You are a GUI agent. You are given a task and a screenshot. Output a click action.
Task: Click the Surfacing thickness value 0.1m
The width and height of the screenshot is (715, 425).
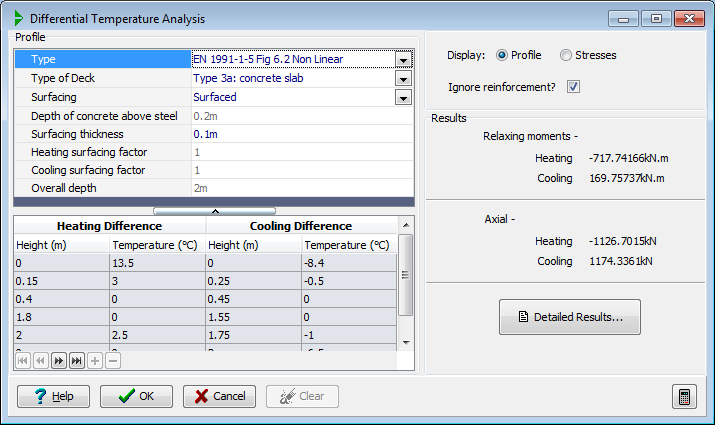click(x=302, y=134)
